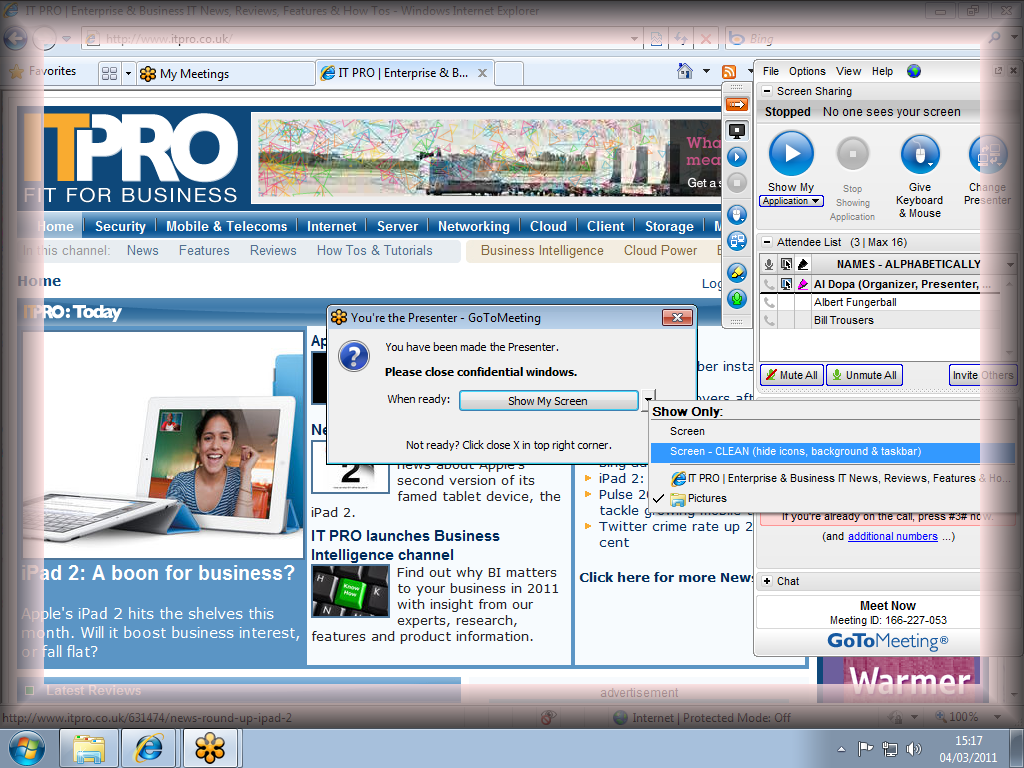Open dropdown arrow beside Show My Screen button
This screenshot has width=1024, height=768.
coord(648,399)
